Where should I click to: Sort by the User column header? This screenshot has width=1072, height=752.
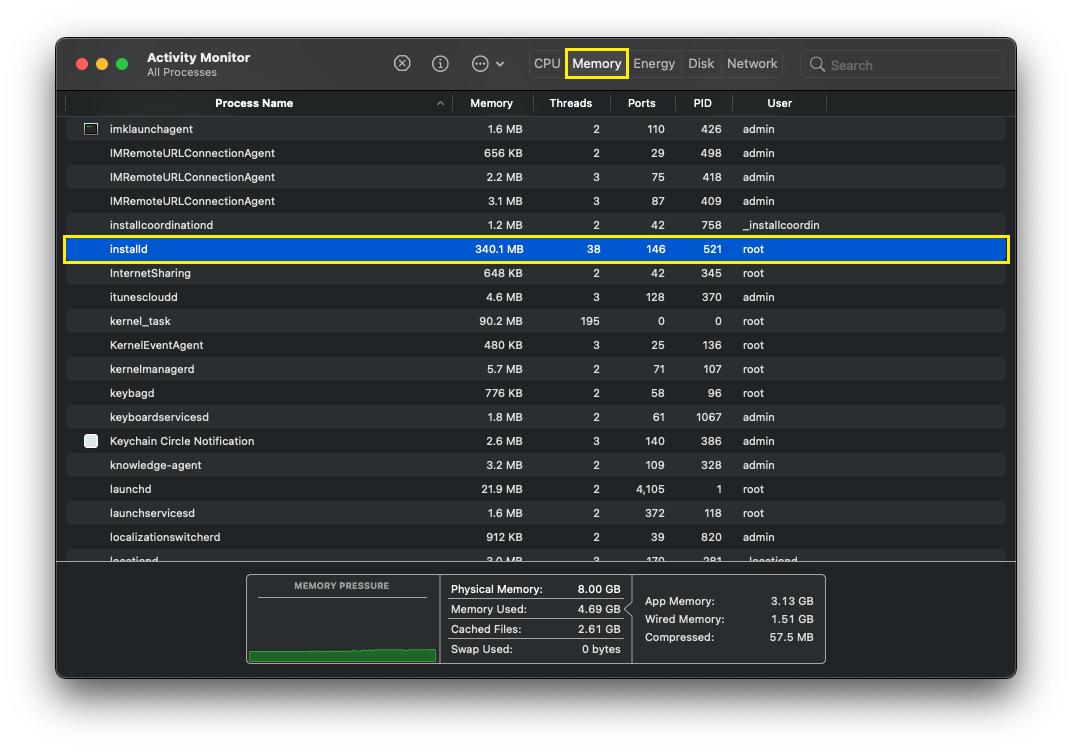(779, 103)
